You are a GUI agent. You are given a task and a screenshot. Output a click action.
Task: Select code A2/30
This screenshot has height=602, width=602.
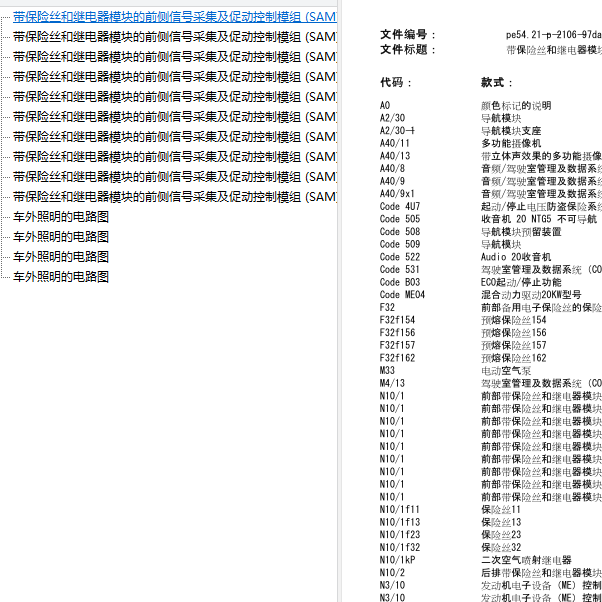(392, 118)
